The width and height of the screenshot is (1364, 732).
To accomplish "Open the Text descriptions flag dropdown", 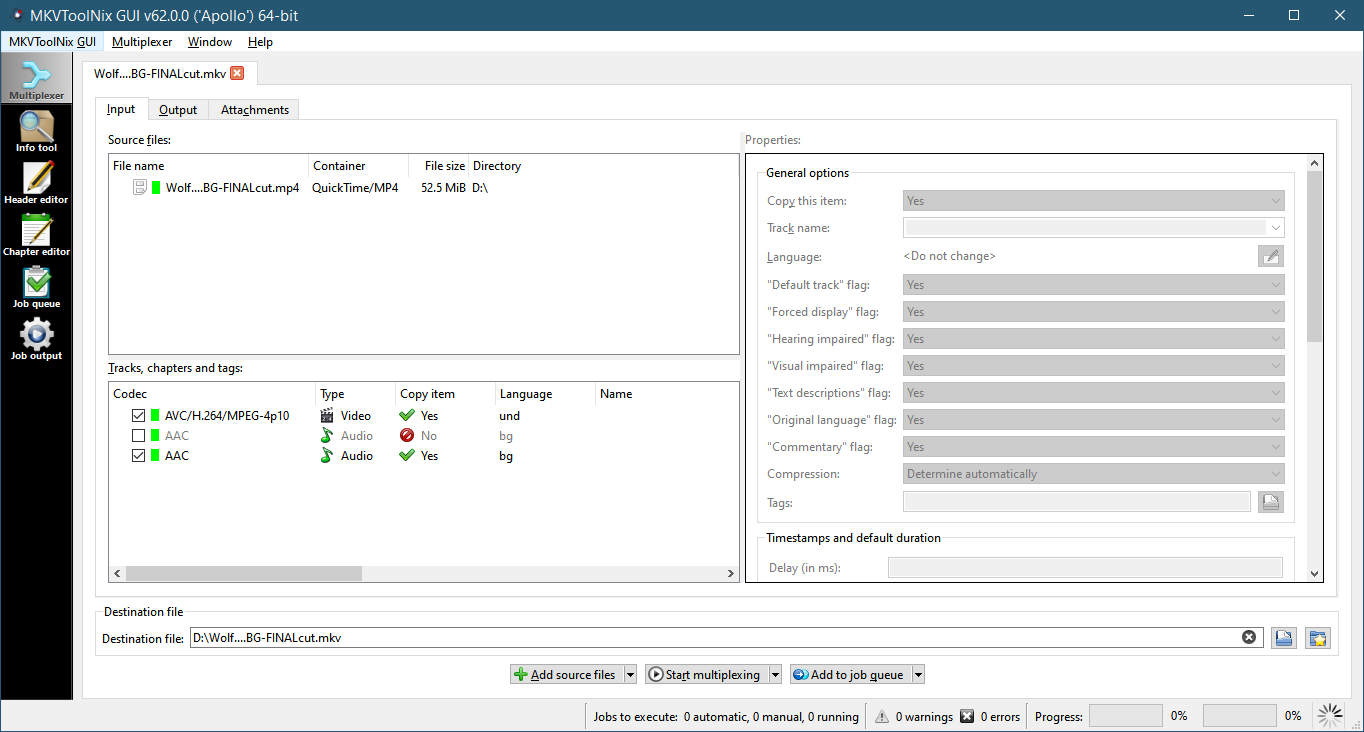I will coord(1094,393).
